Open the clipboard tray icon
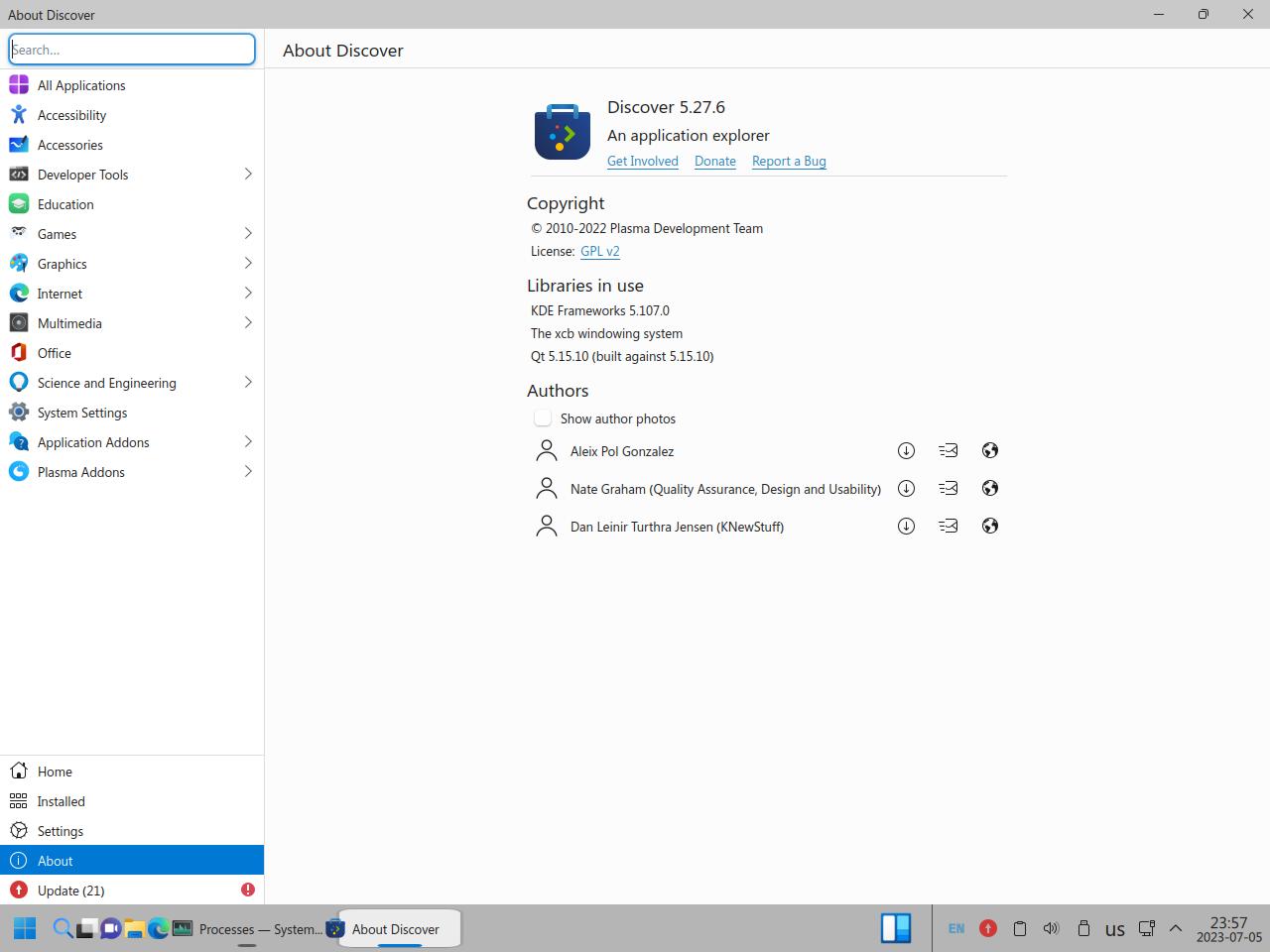The height and width of the screenshot is (952, 1270). coord(1019,929)
